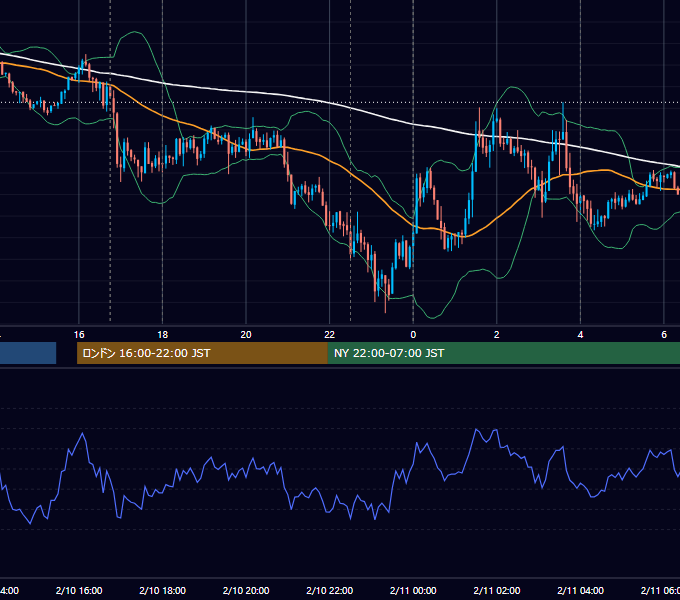Click the 16 hour label on price chart axis
Image resolution: width=680 pixels, height=600 pixels.
tap(79, 335)
